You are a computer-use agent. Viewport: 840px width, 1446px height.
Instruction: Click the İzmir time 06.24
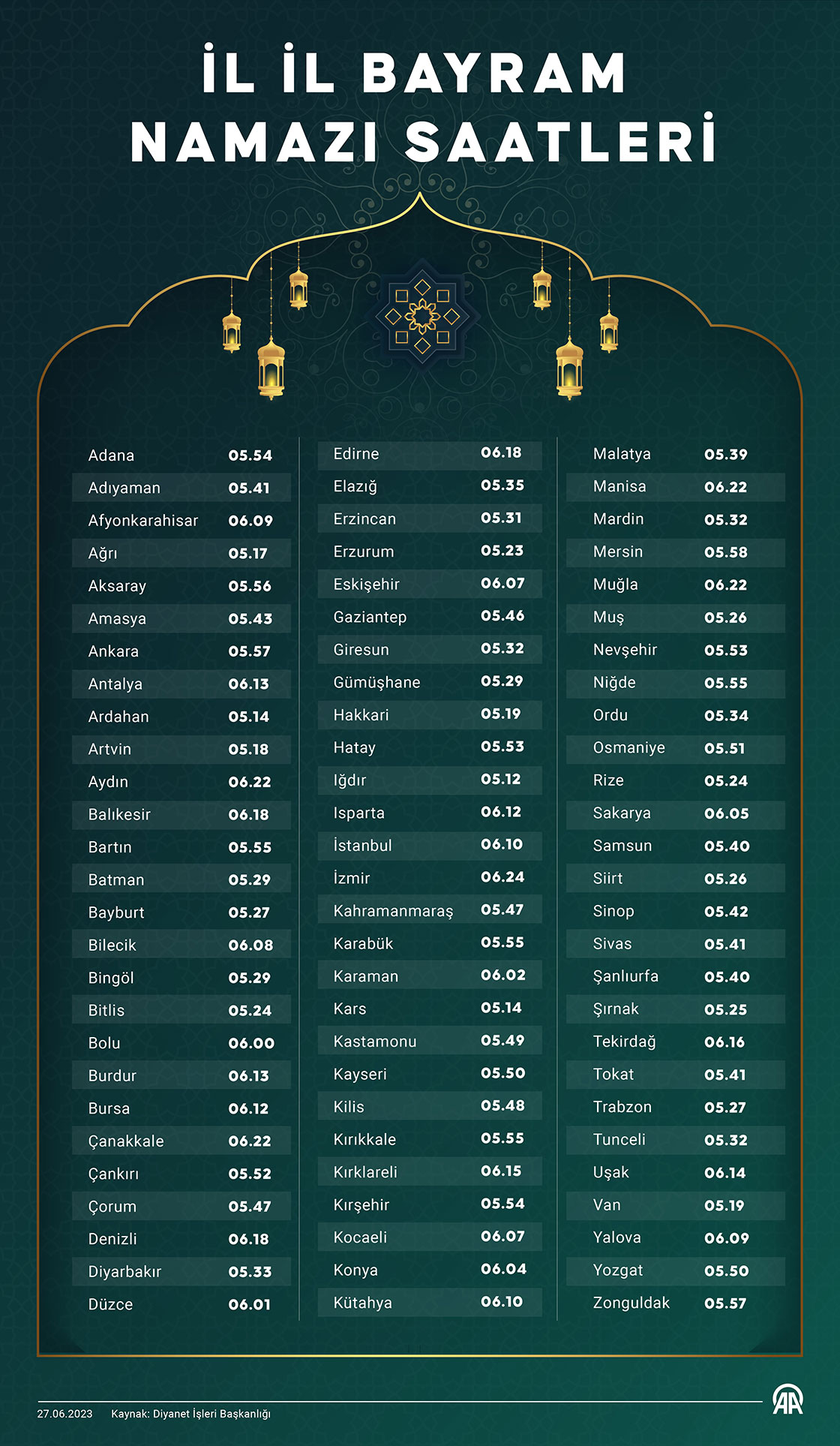pos(502,877)
